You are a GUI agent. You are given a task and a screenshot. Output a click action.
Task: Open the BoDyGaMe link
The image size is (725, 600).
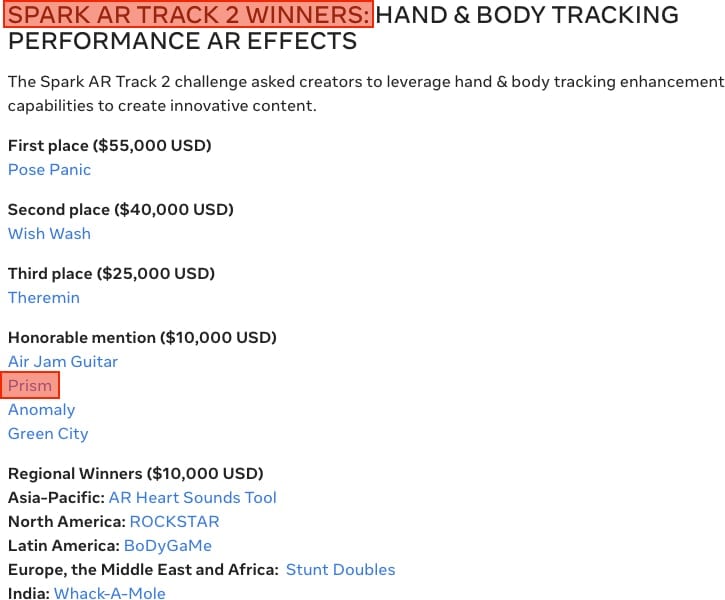pos(167,546)
